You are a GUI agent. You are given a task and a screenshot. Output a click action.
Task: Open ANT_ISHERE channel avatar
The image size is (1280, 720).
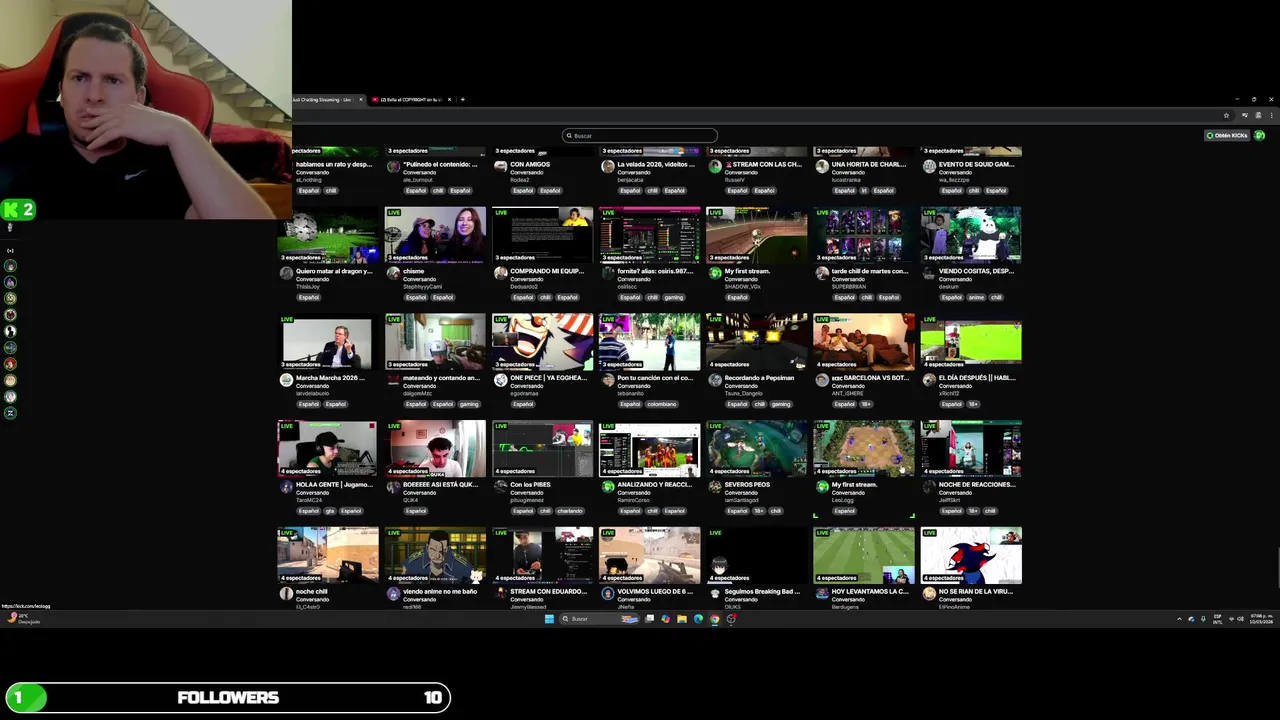tap(821, 380)
